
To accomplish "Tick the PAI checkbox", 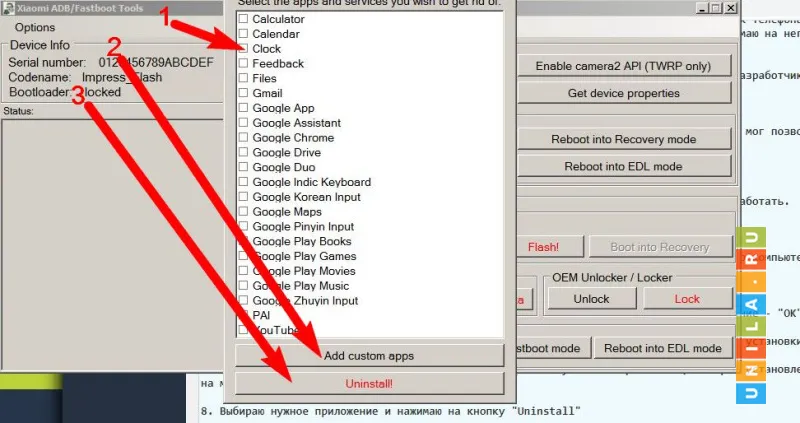I will pos(244,315).
